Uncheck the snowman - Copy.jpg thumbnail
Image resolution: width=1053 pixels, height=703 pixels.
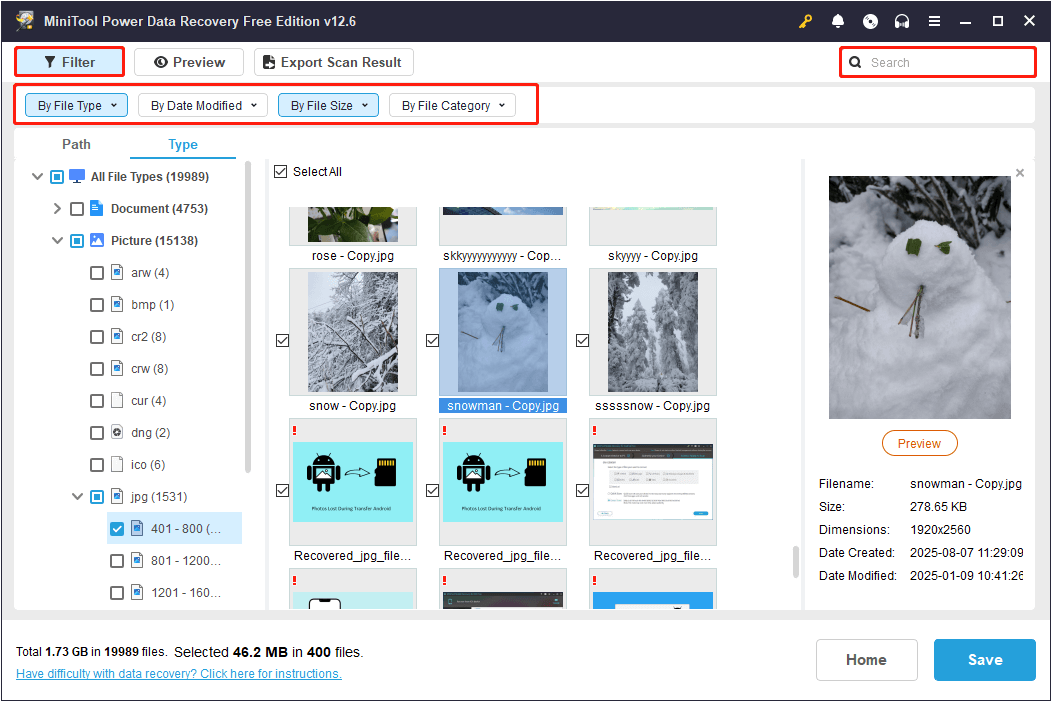click(x=432, y=340)
